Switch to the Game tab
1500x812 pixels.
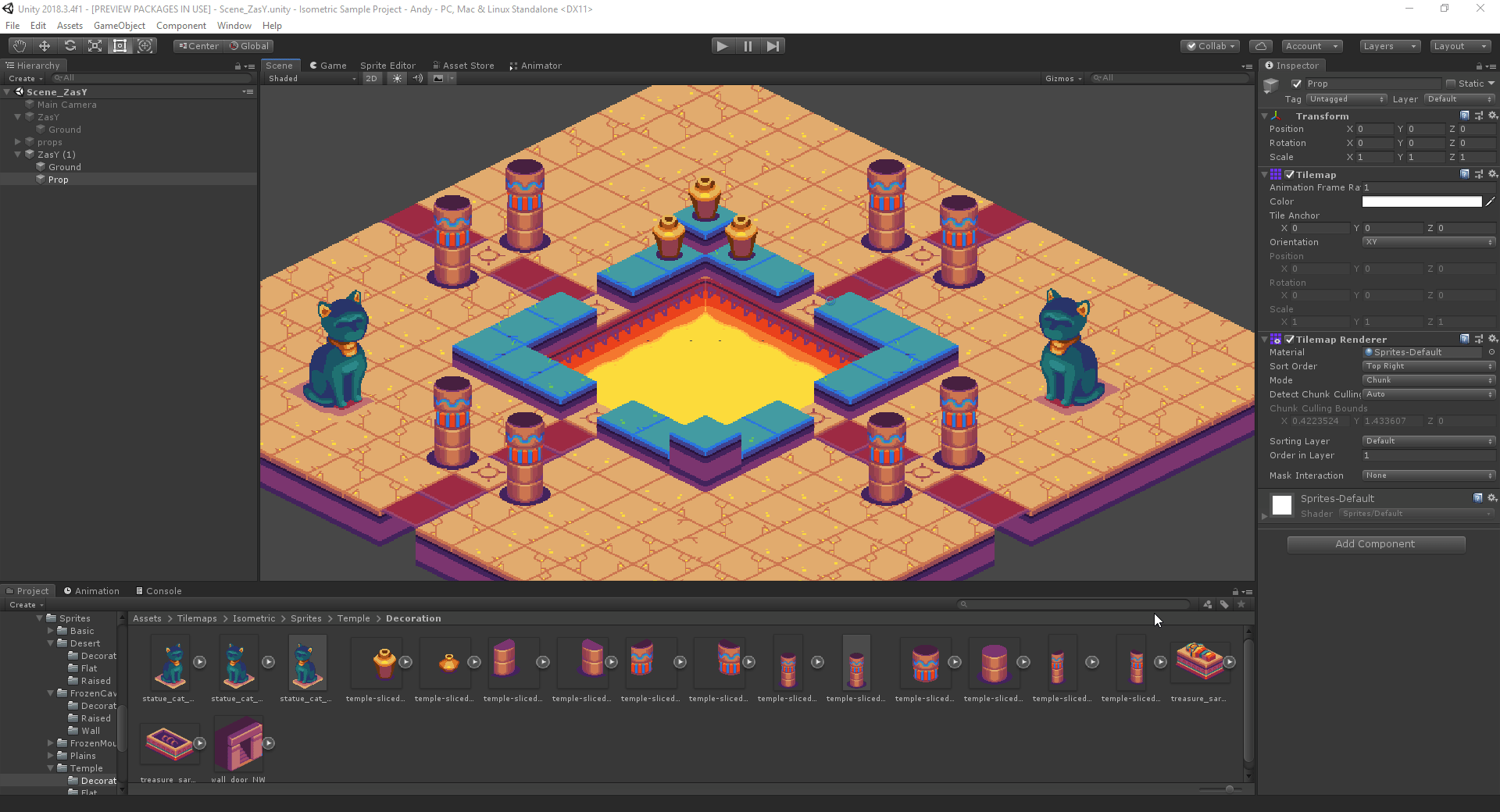(x=328, y=65)
